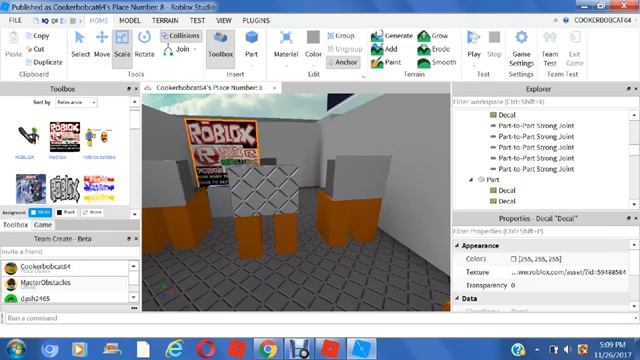The image size is (640, 360).
Task: Switch to the VIEW ribbon tab
Action: [x=224, y=20]
